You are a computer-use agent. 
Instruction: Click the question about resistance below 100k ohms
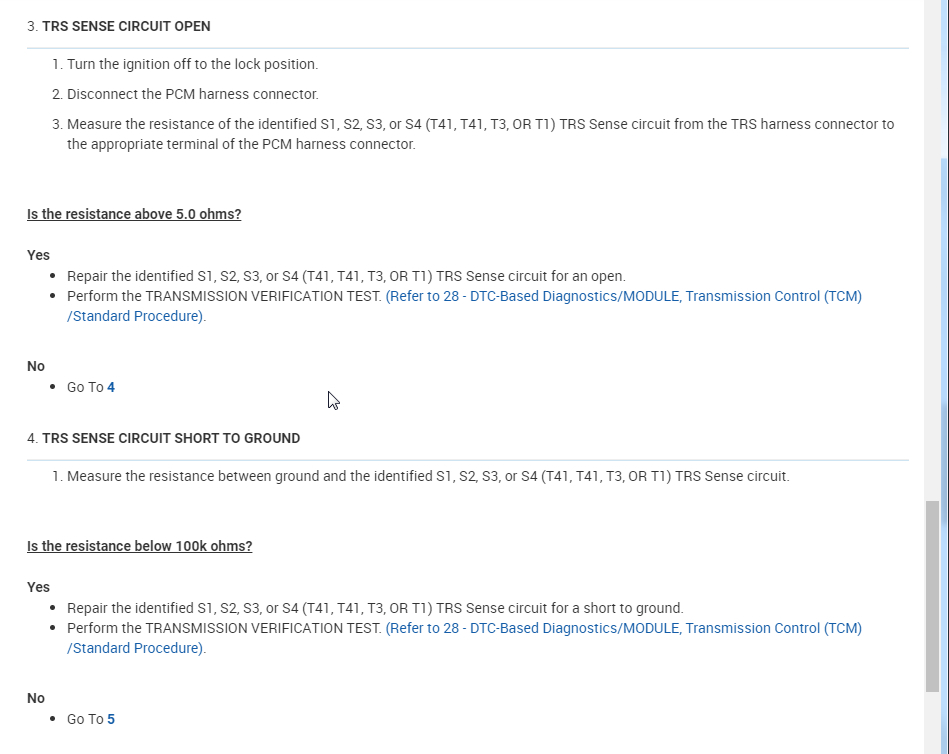point(139,546)
